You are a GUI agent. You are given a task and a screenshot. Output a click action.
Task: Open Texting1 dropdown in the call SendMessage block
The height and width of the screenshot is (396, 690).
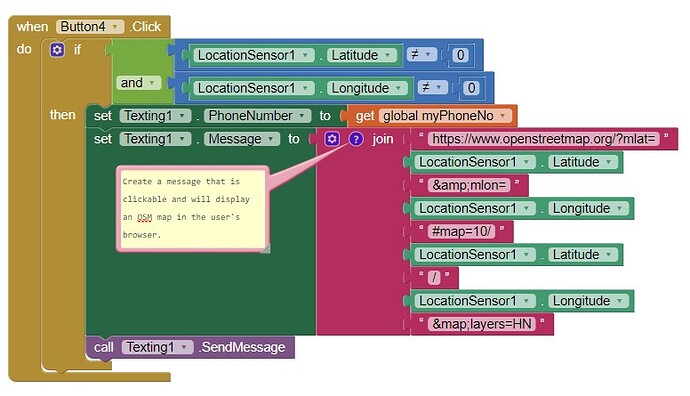(157, 347)
